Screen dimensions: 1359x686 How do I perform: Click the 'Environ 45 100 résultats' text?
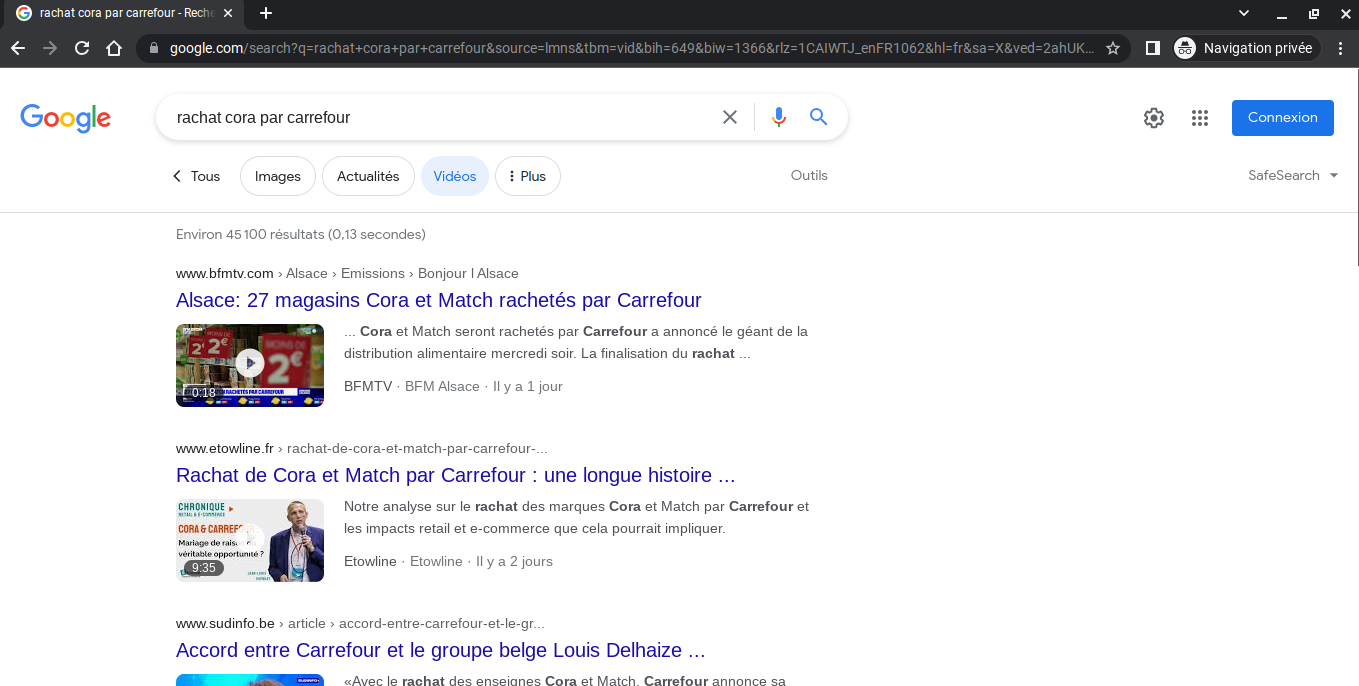(301, 234)
